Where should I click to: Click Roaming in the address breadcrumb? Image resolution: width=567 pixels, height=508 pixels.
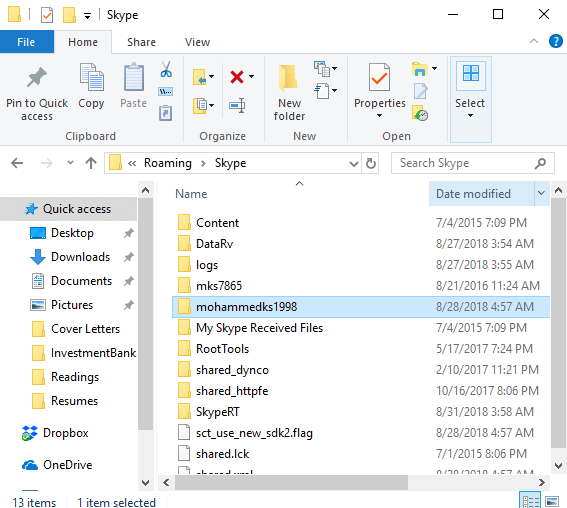tap(168, 163)
